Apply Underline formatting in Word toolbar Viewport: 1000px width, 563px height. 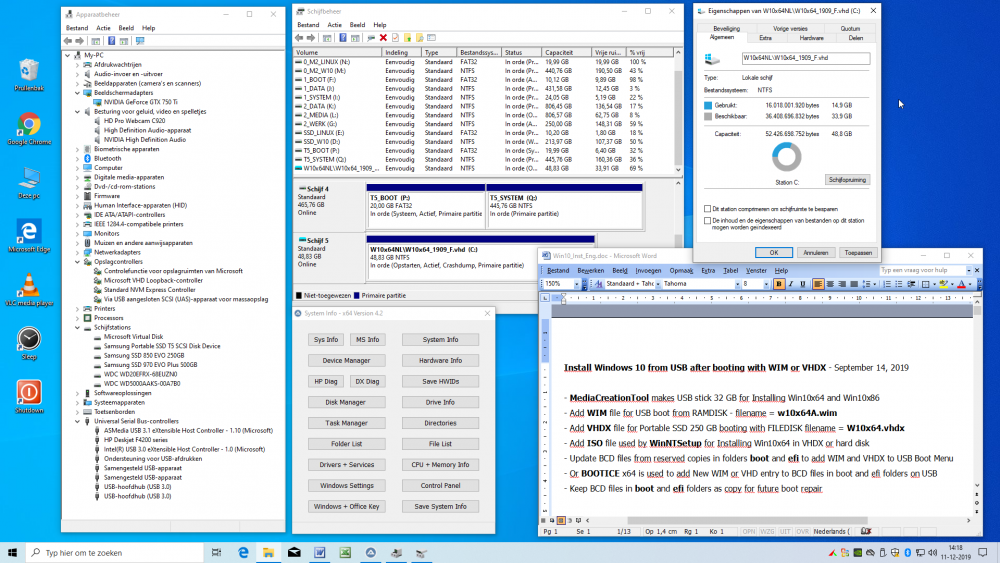803,284
